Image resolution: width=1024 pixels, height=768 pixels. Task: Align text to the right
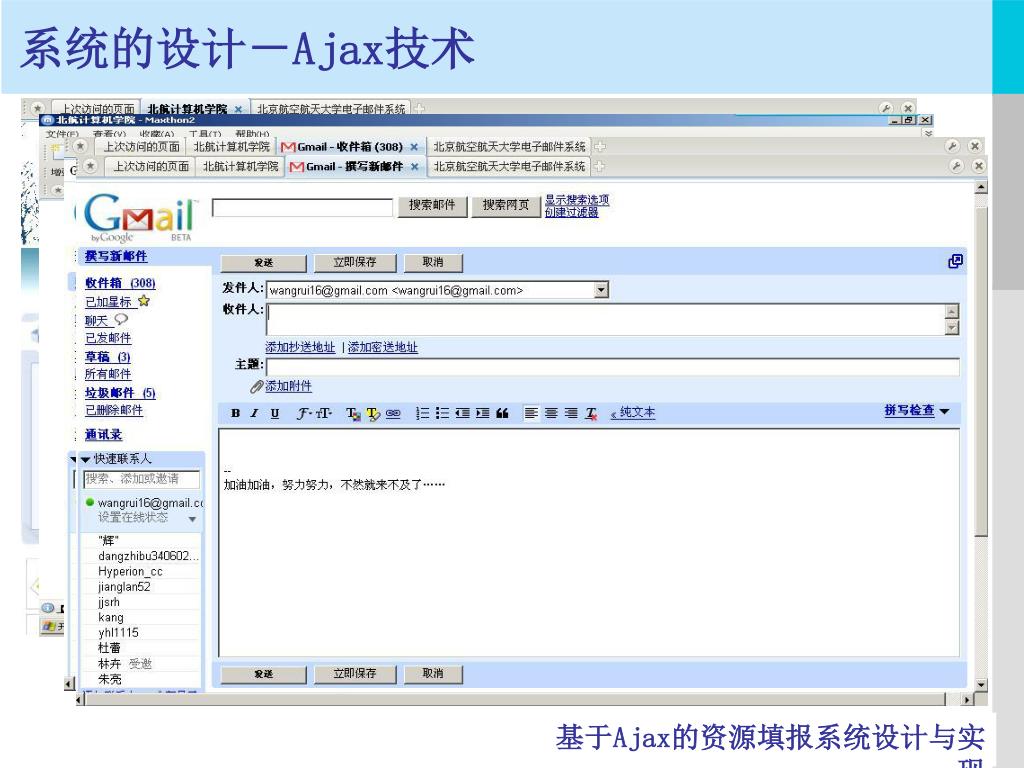[571, 413]
